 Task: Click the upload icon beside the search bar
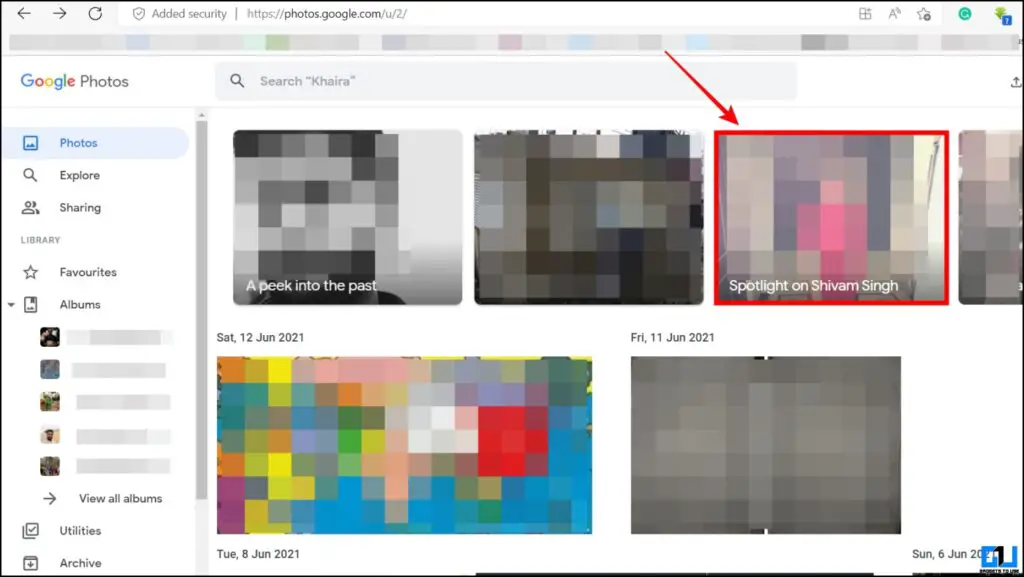coord(1016,82)
